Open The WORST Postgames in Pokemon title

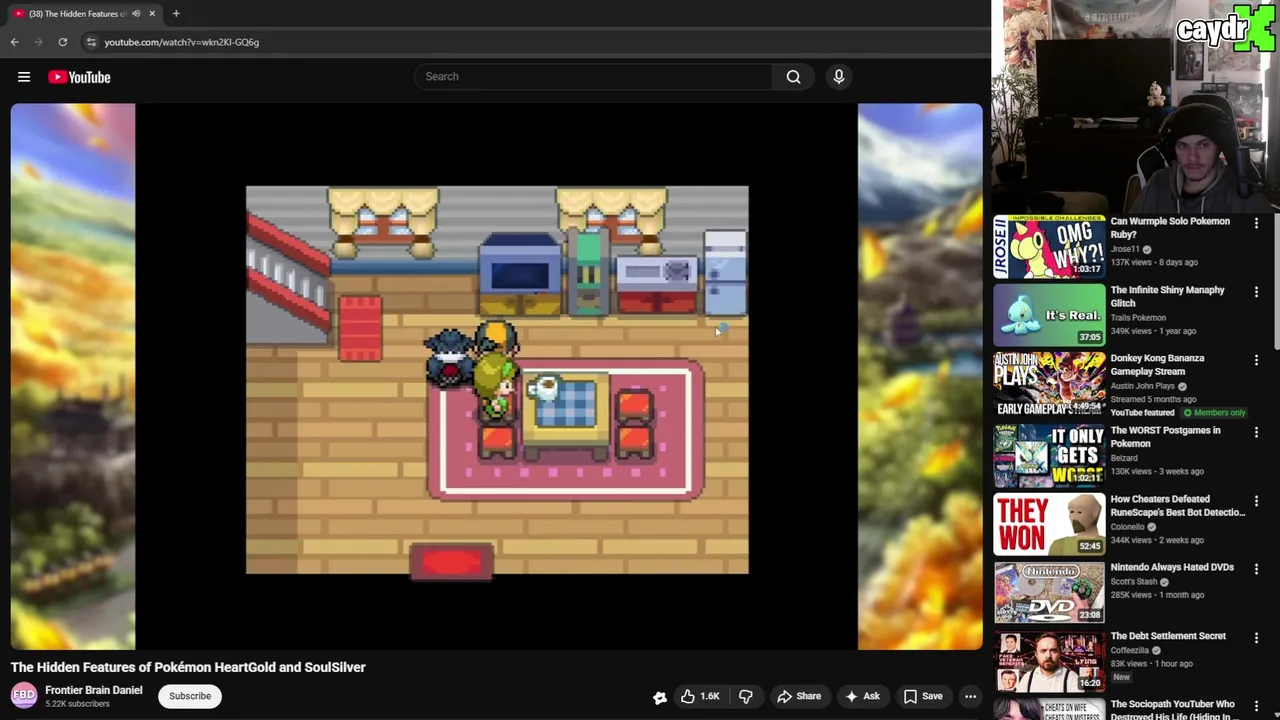[1165, 437]
